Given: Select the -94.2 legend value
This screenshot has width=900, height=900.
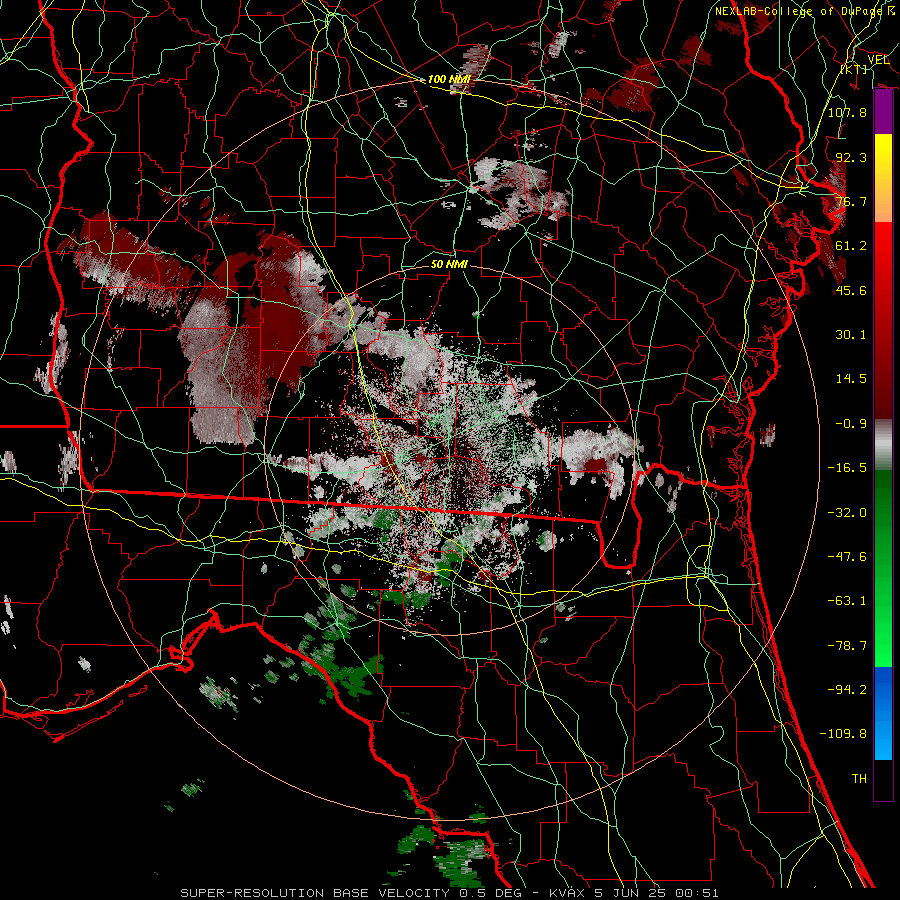Looking at the screenshot, I should 847,690.
